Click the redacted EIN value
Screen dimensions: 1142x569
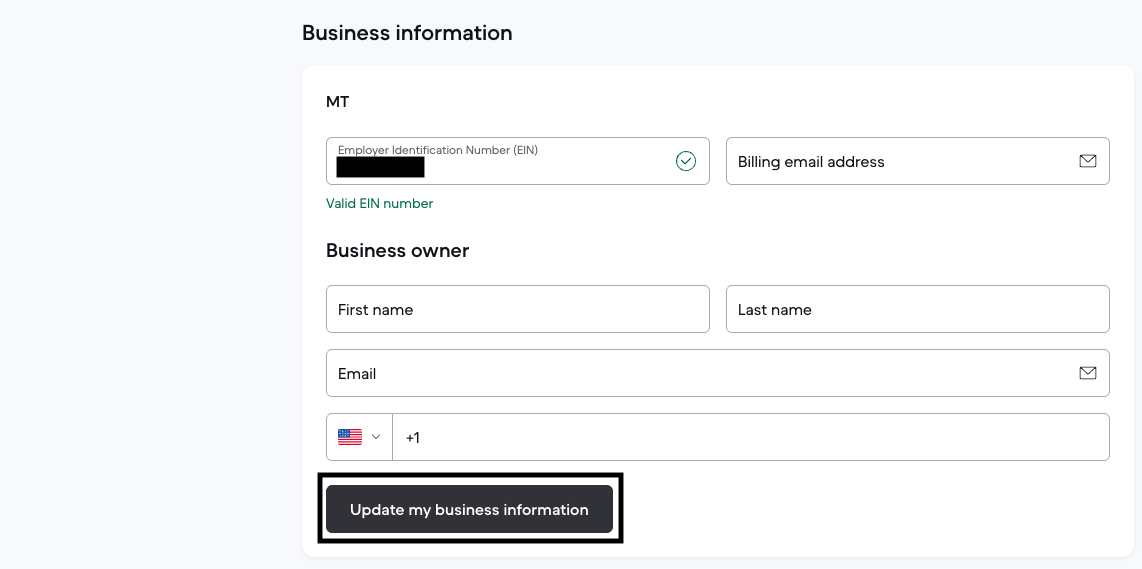pyautogui.click(x=380, y=167)
